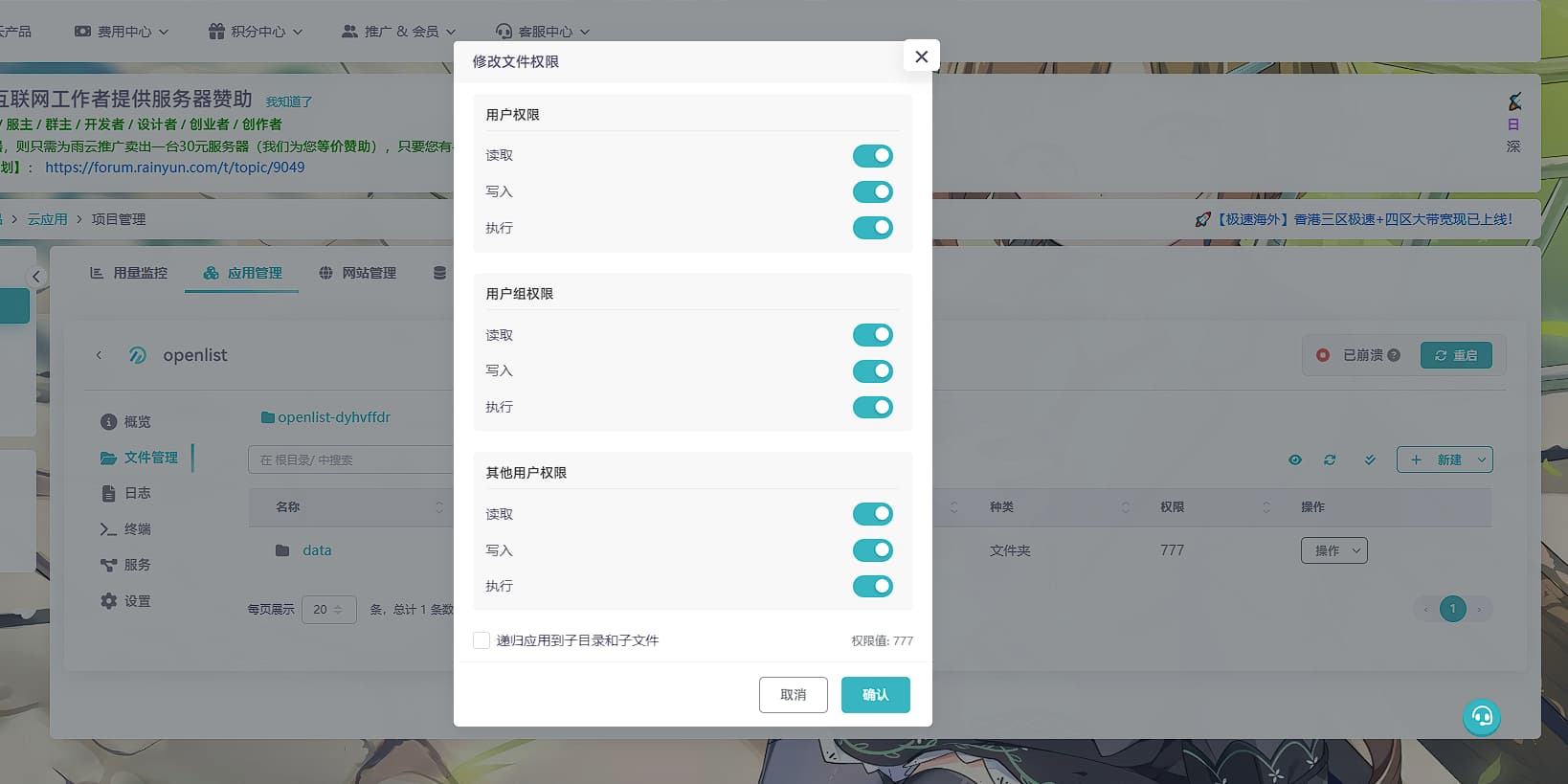Screen dimensions: 1568x784
Task: Click the help icon next to 已崩溃
Action: coord(1394,355)
